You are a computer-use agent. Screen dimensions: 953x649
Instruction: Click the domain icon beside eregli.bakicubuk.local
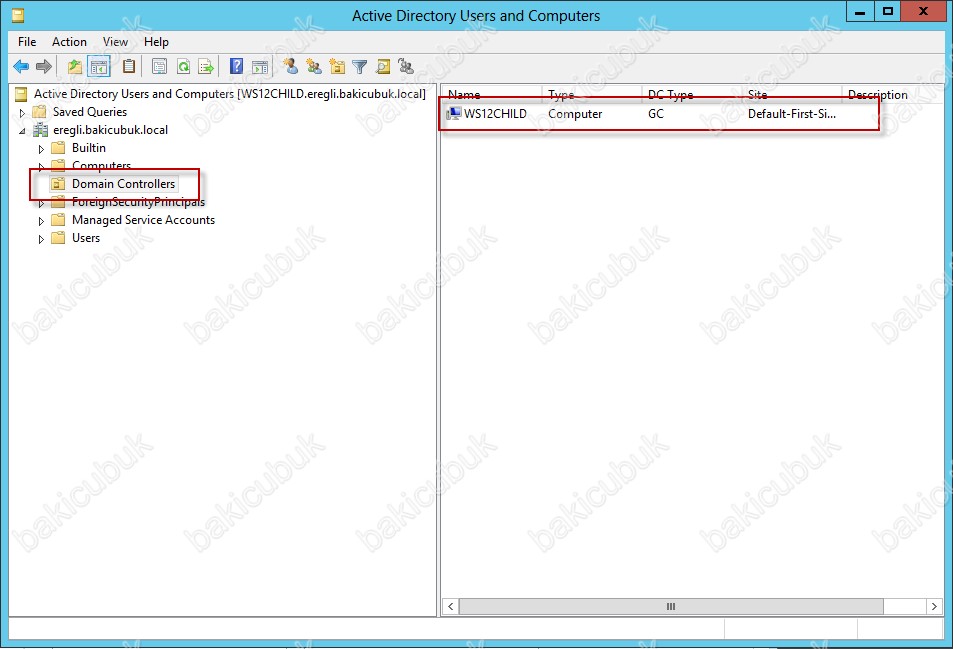point(40,130)
